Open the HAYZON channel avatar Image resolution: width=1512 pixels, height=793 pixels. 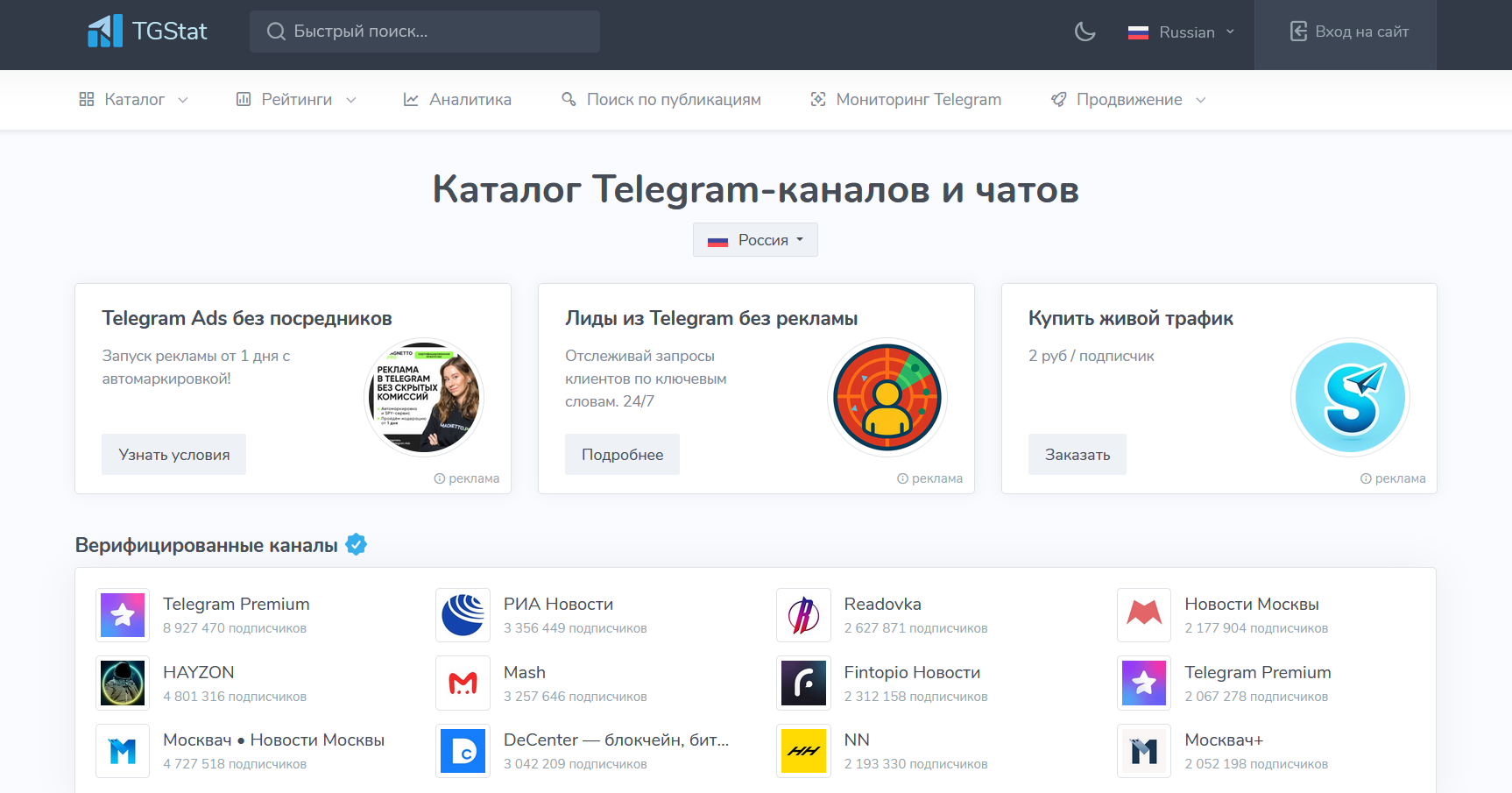pos(123,683)
